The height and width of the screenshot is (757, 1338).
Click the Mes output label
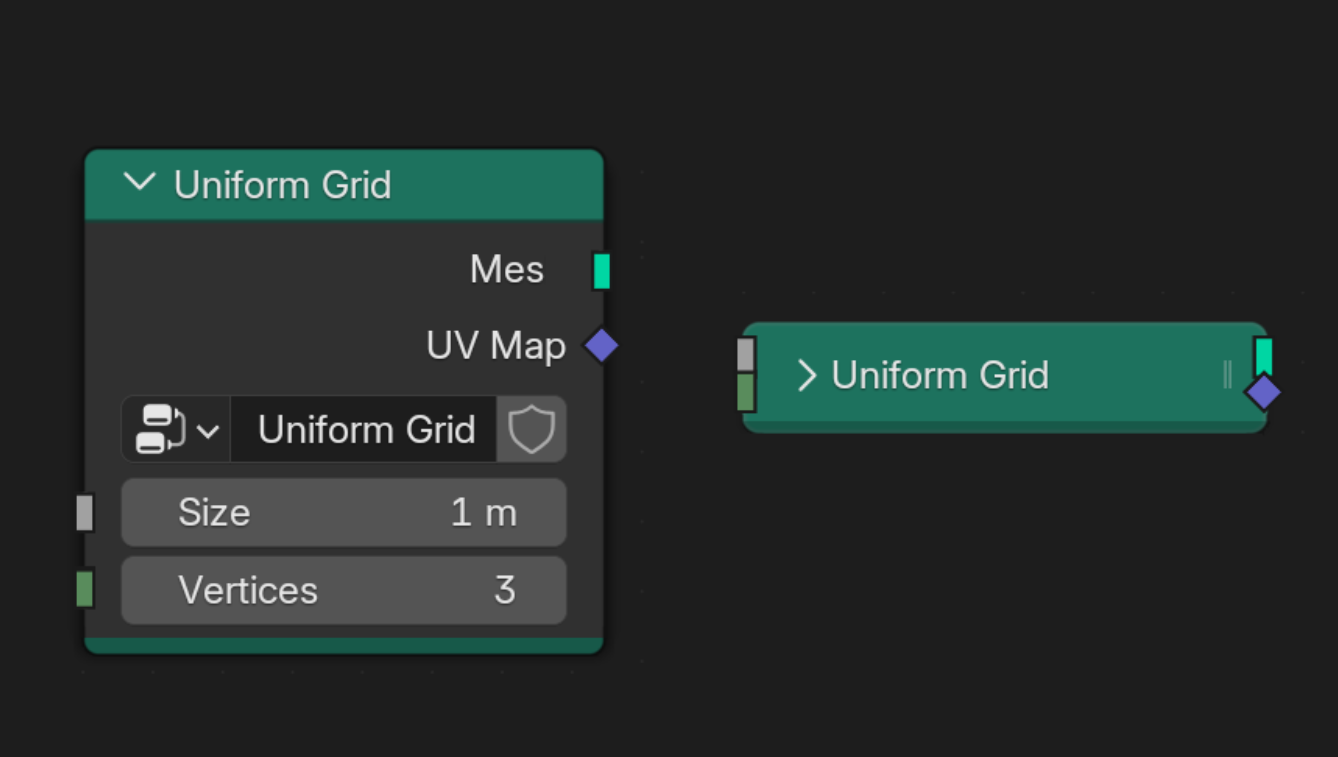(507, 270)
